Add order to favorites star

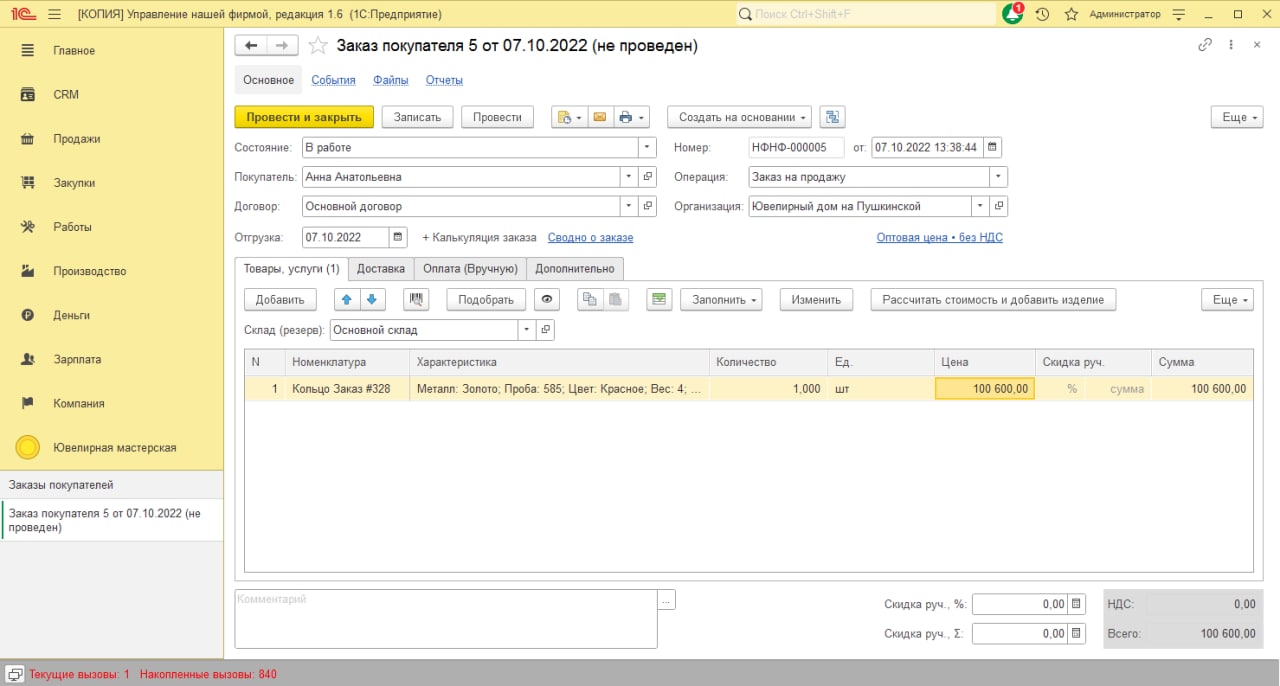(318, 46)
